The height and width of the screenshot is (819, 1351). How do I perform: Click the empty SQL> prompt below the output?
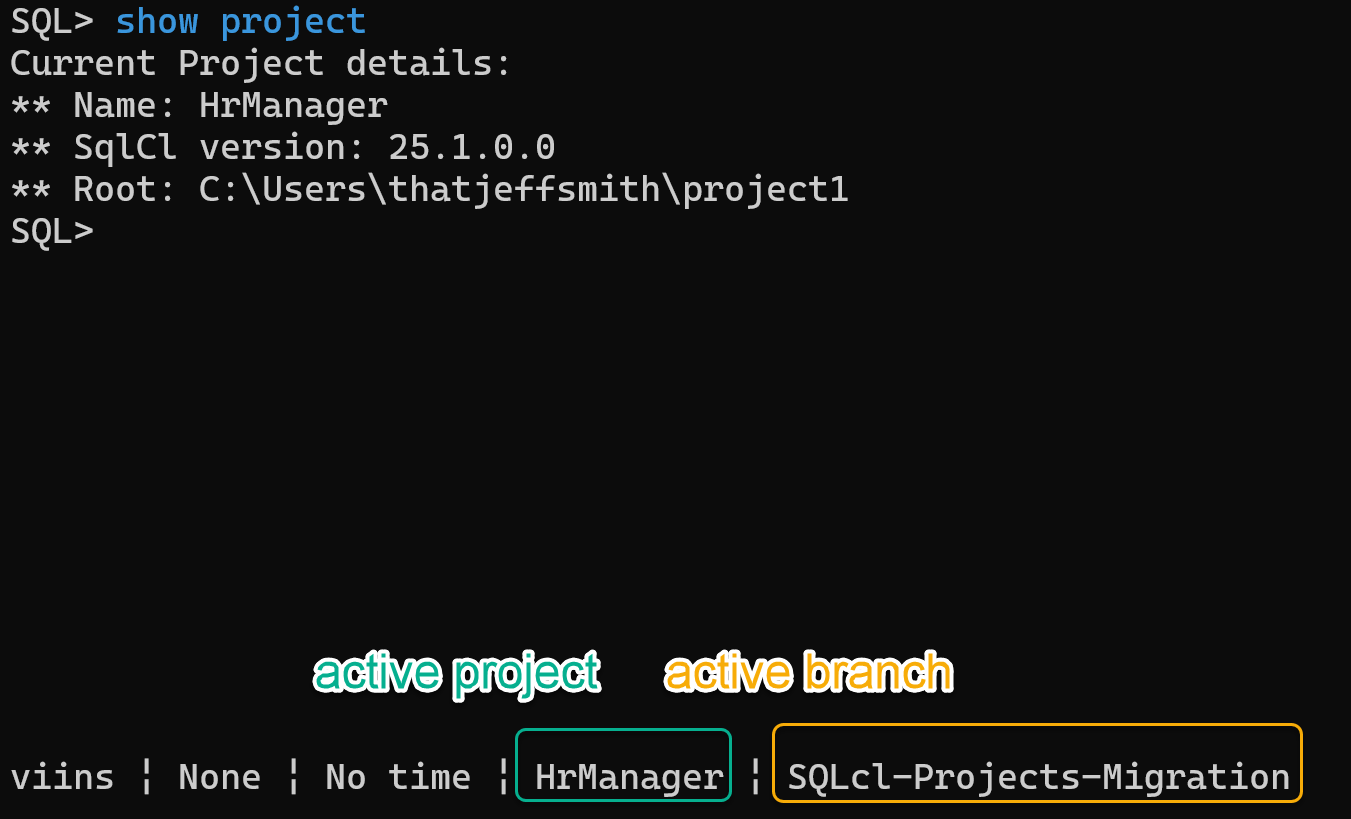click(x=52, y=231)
